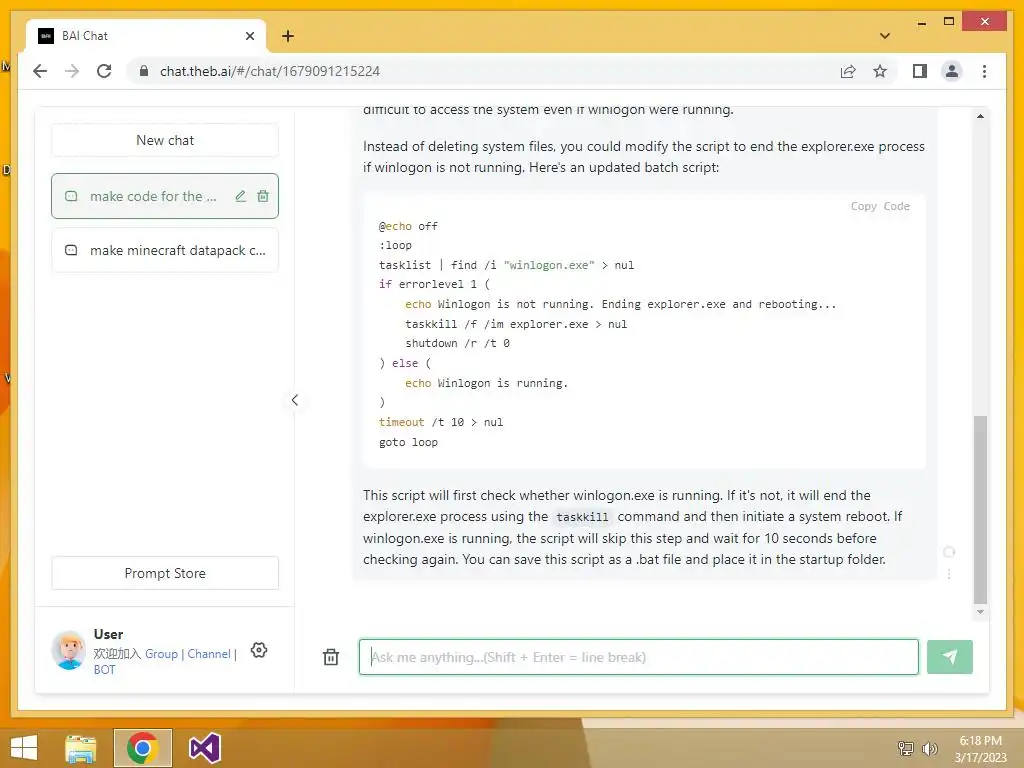Image resolution: width=1024 pixels, height=768 pixels.
Task: Open 'make code for the ...' conversation
Action: coord(165,196)
